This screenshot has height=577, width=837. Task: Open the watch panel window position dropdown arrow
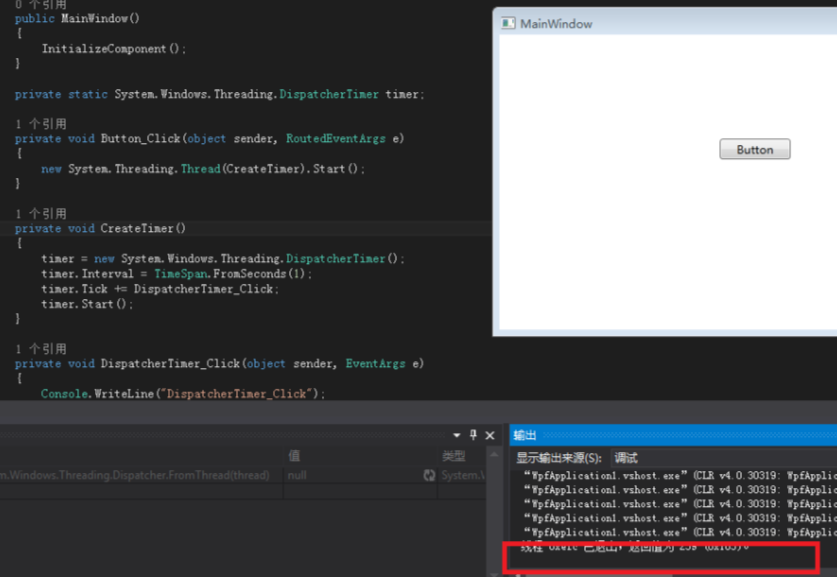[x=456, y=436]
